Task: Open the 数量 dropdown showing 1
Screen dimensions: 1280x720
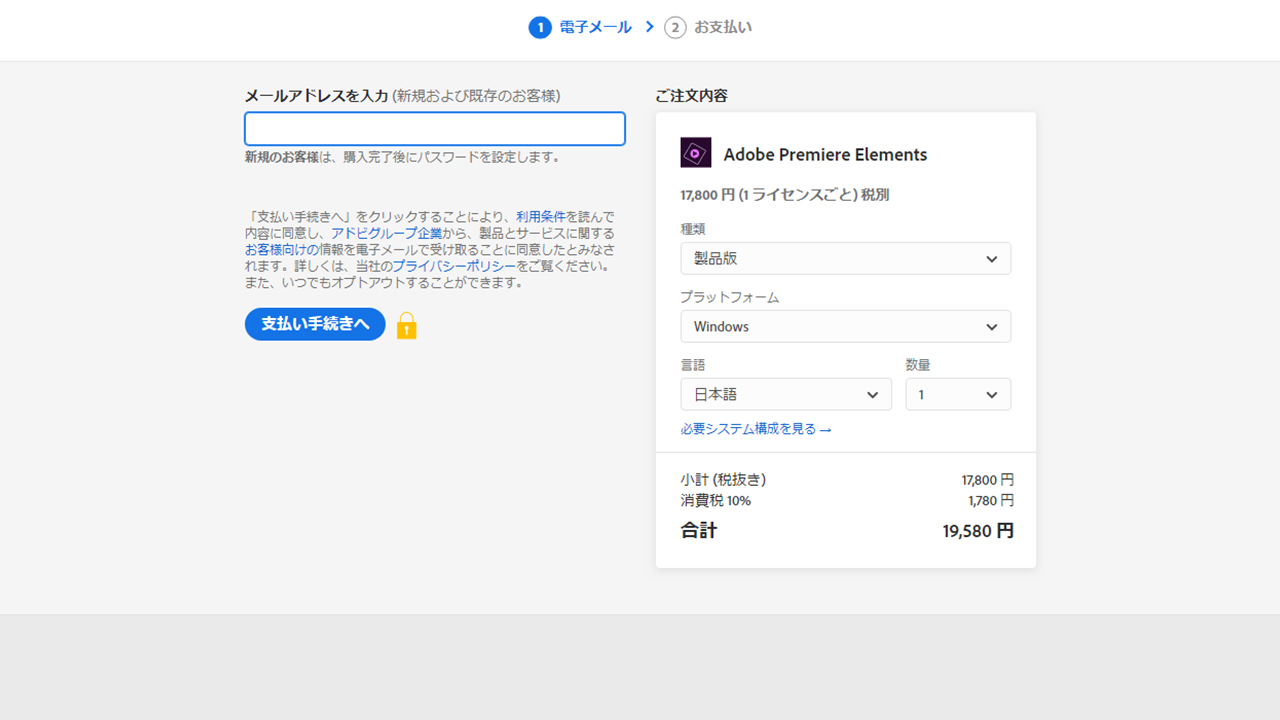Action: (958, 394)
